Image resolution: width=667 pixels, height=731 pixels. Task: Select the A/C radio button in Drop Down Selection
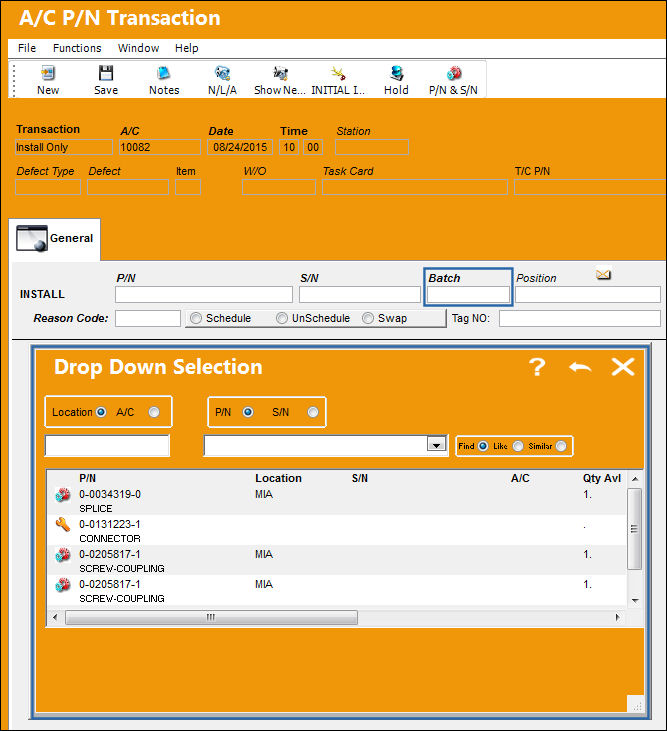154,412
